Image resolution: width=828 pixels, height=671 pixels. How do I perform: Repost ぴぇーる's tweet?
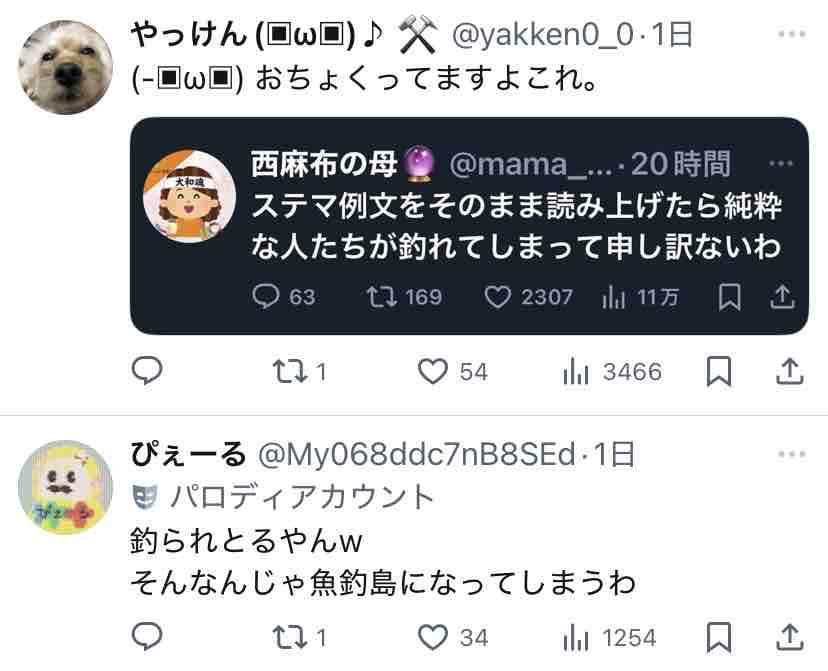pyautogui.click(x=299, y=637)
